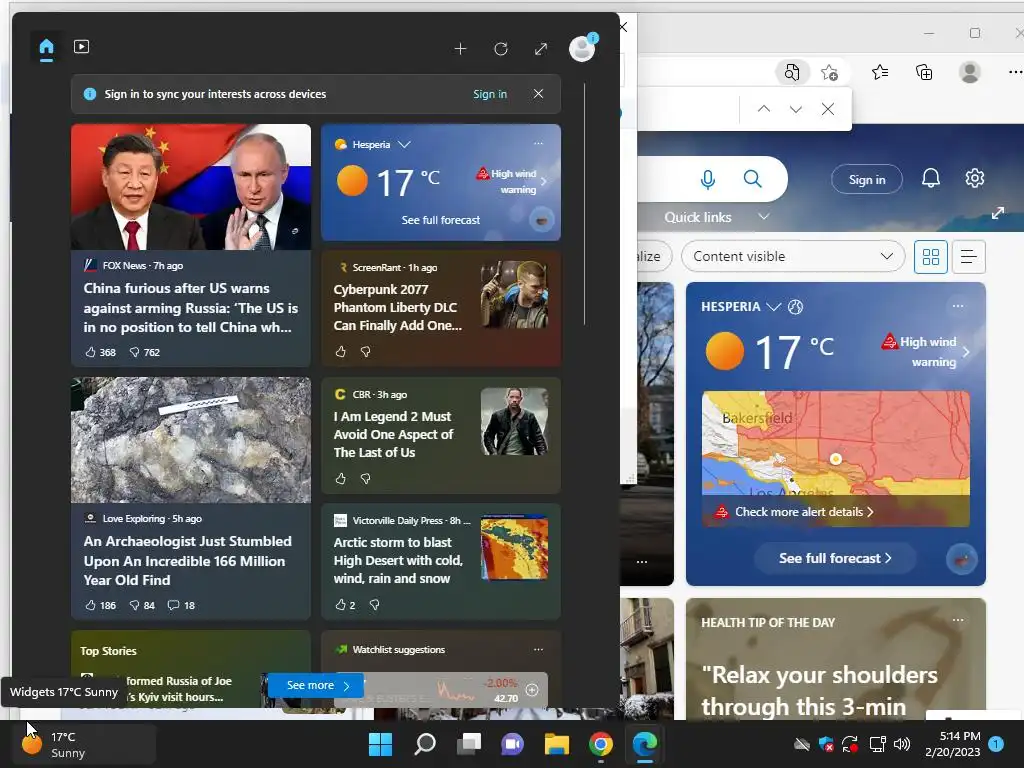Switch feed to grid layout view
This screenshot has height=768, width=1024.
click(931, 257)
